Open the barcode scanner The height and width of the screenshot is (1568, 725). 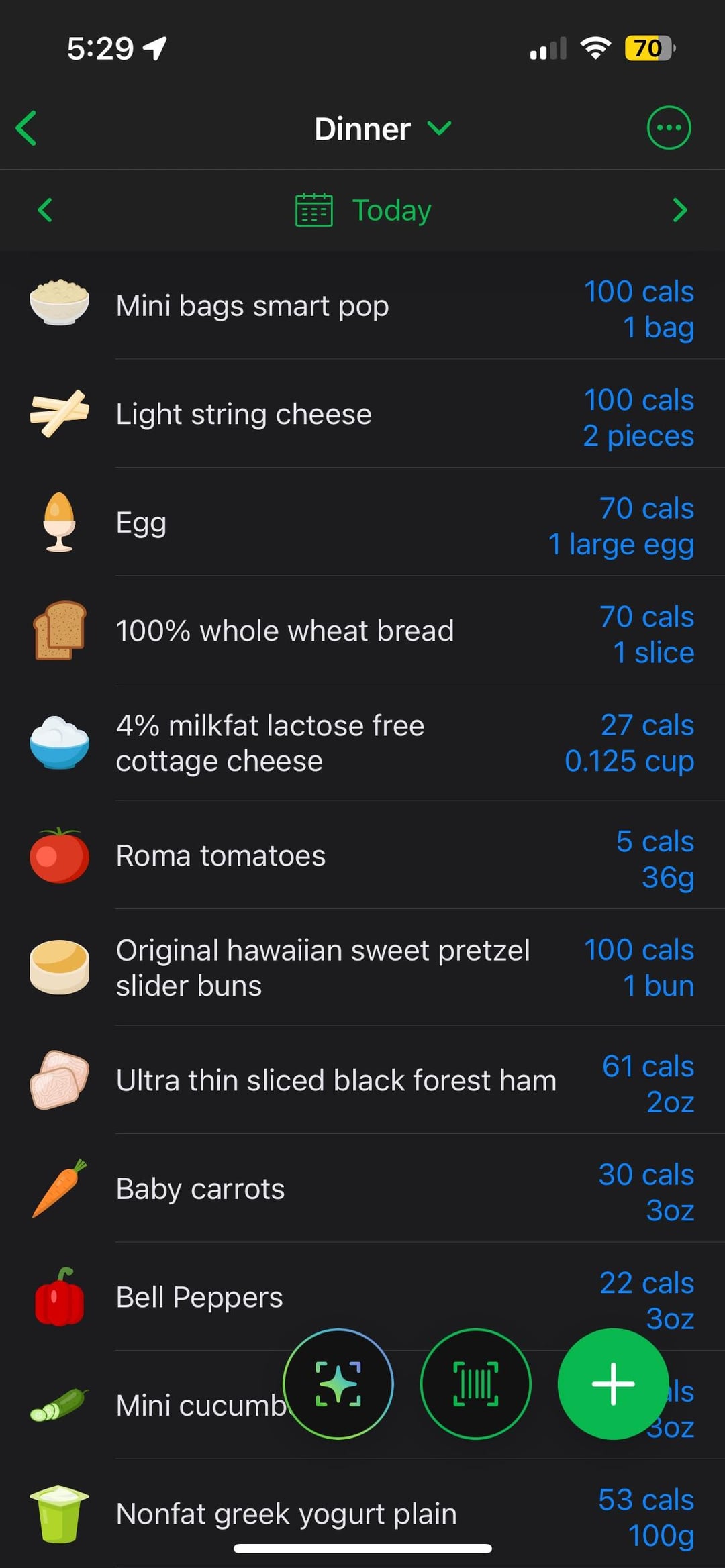tap(475, 1383)
